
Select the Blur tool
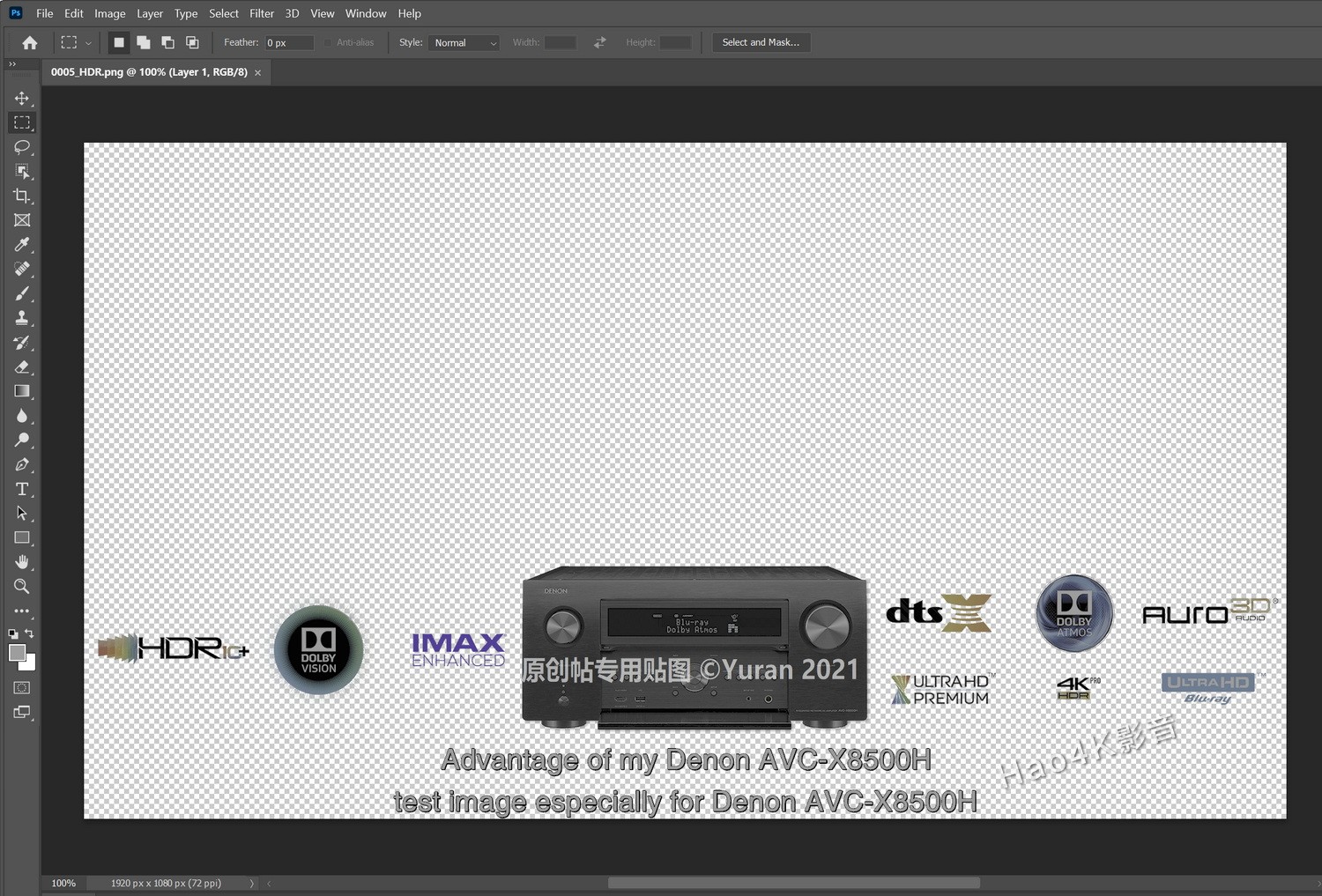[x=22, y=416]
